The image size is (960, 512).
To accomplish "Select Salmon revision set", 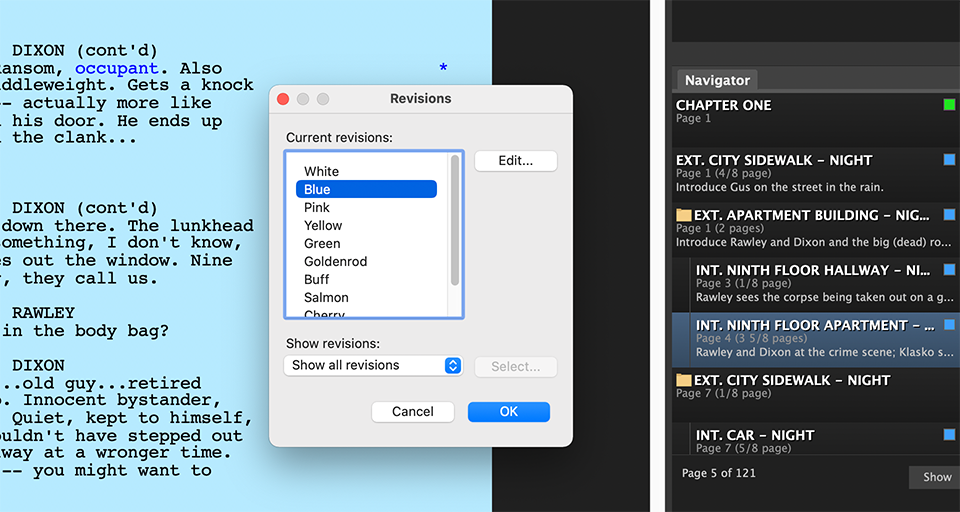I will tap(326, 297).
